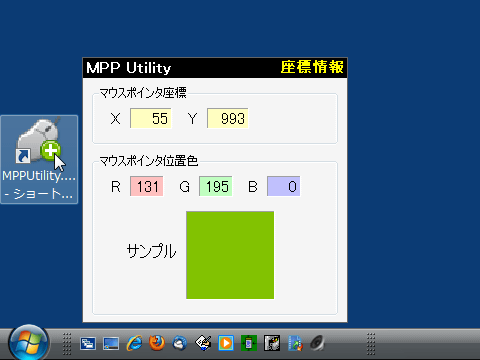Click the X coordinate field showing 55

click(151, 118)
